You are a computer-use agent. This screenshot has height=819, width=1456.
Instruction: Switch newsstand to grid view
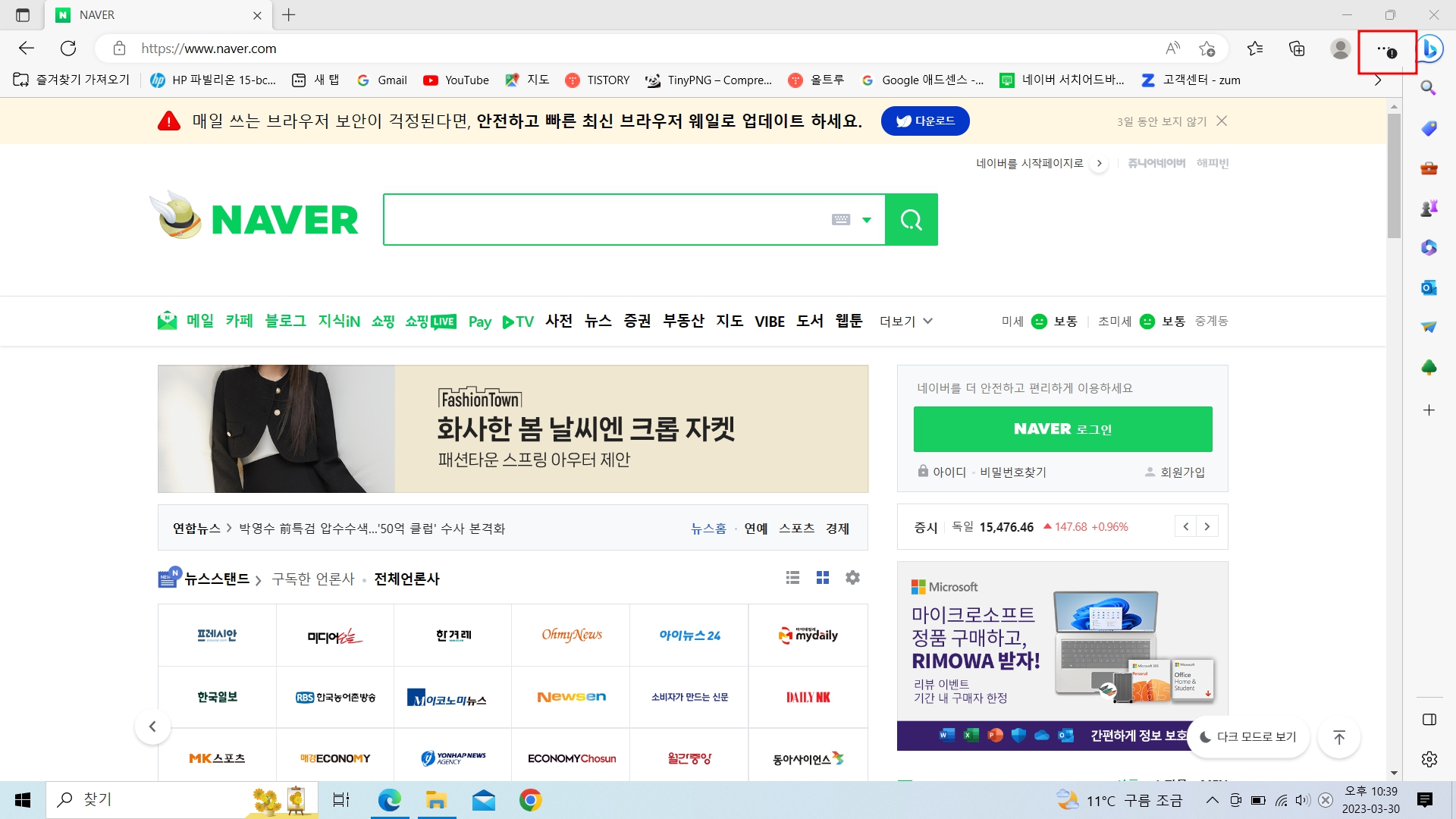822,578
